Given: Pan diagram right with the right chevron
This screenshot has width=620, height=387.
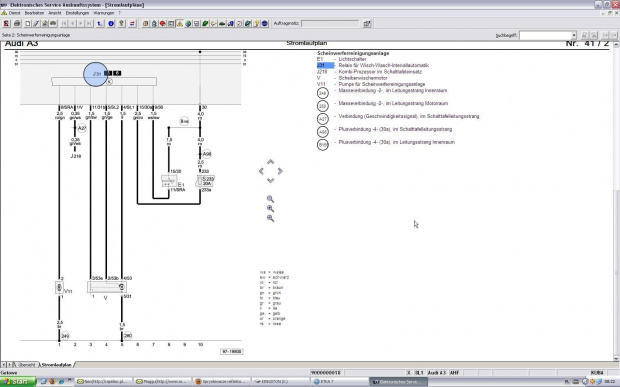Looking at the screenshot, I should click(x=280, y=171).
